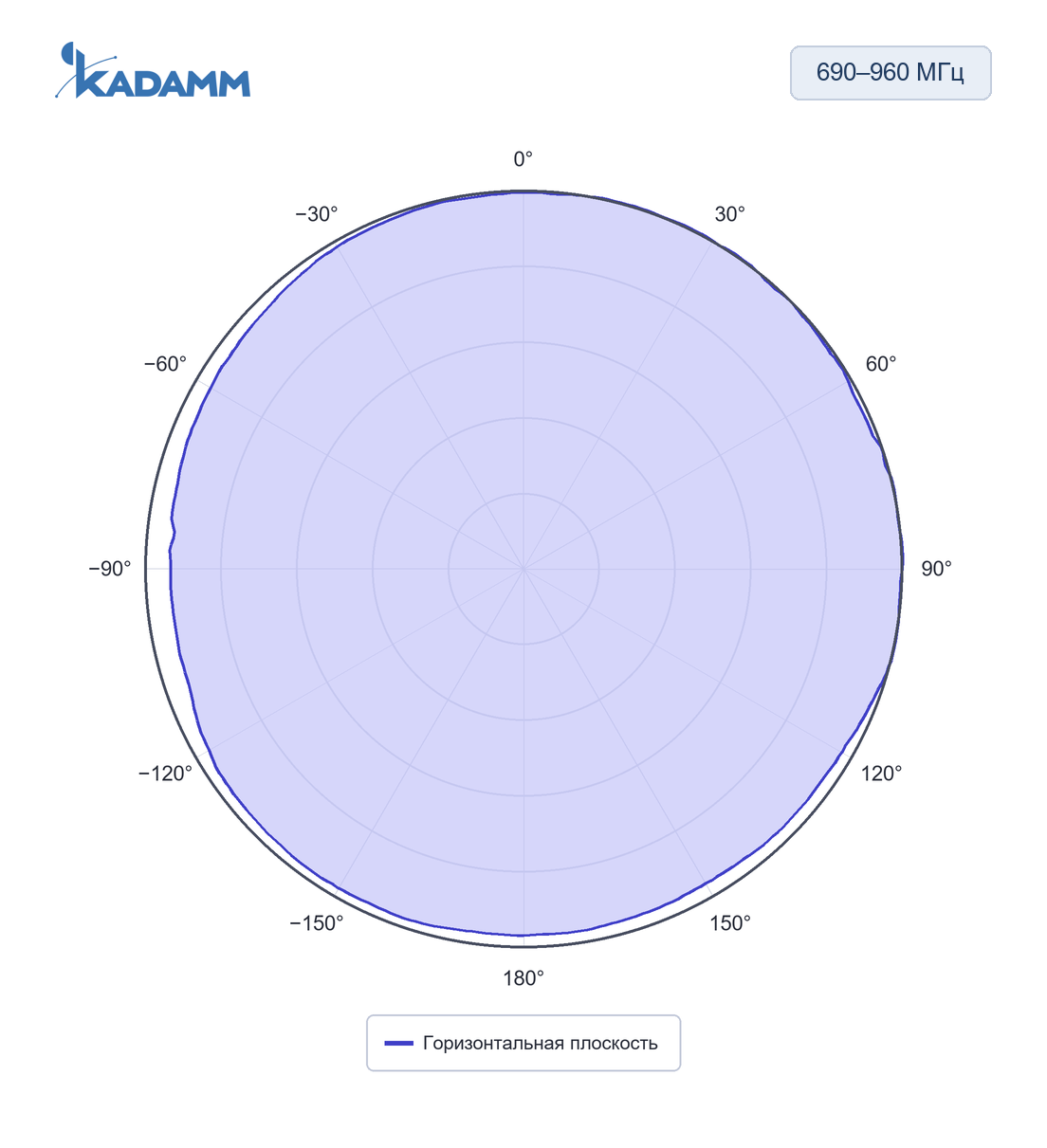Click the 90° angle label
1047x1148 pixels.
click(936, 569)
